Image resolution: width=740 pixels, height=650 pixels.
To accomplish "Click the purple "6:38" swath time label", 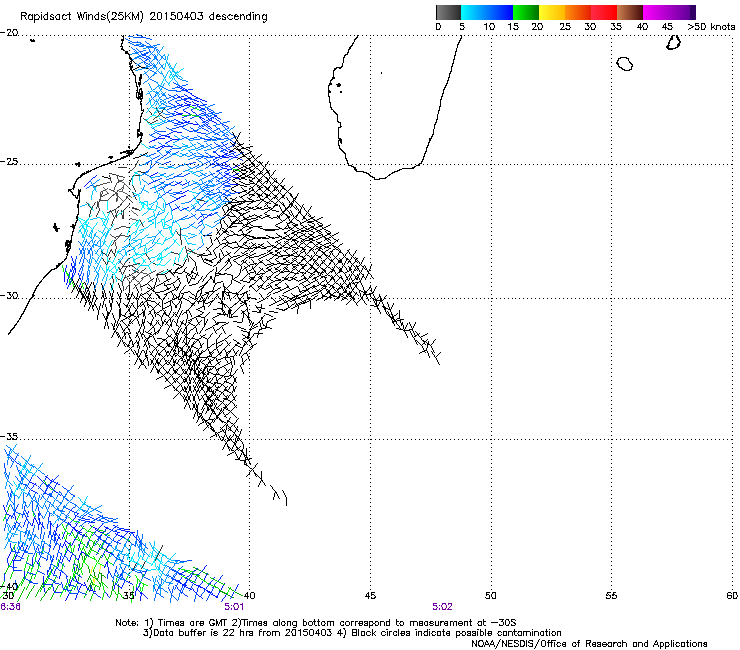I will 10,607.
